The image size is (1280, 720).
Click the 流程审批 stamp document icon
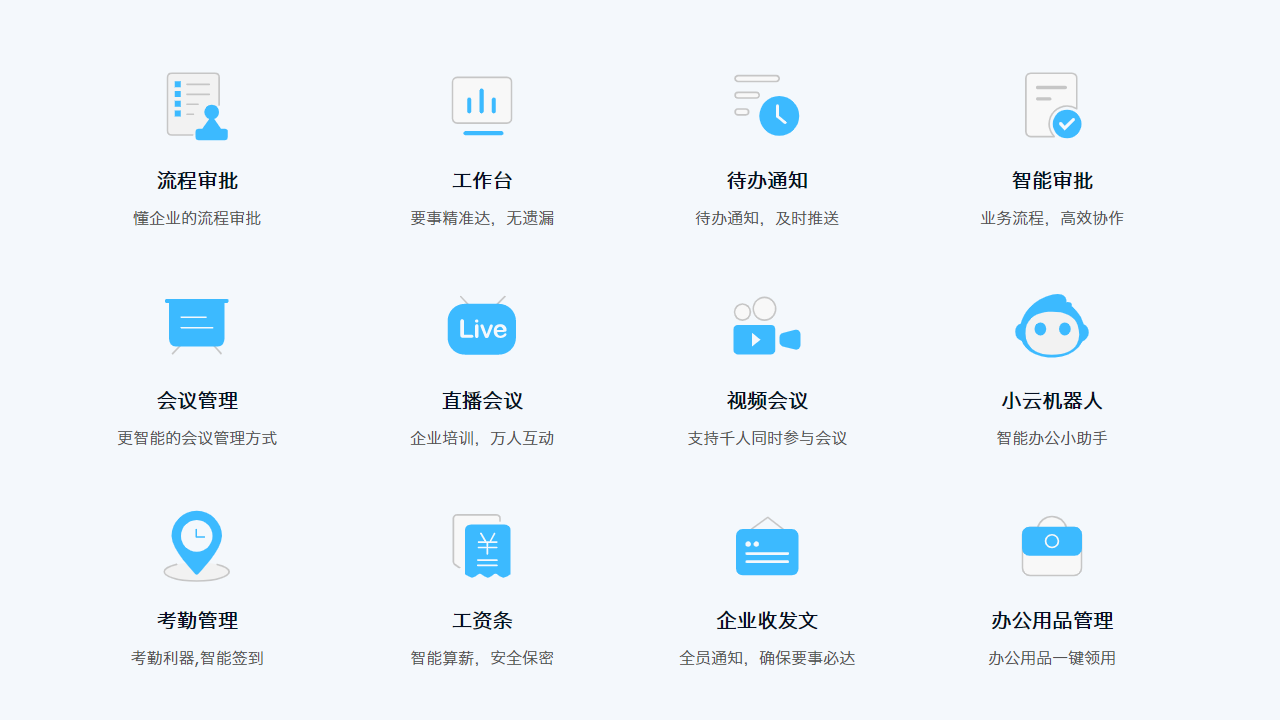coord(197,106)
